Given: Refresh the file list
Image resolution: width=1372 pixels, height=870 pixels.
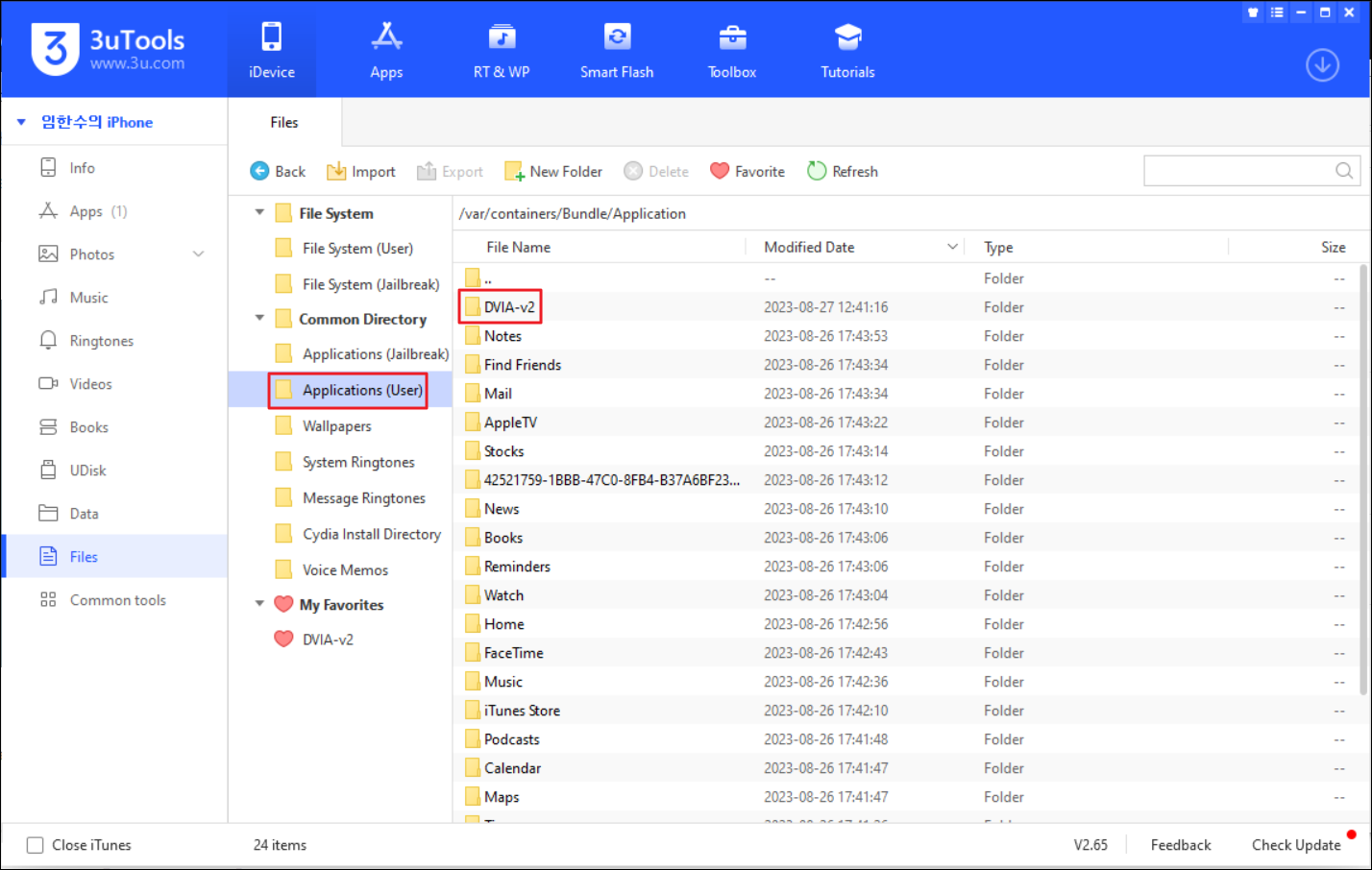Looking at the screenshot, I should [x=843, y=171].
